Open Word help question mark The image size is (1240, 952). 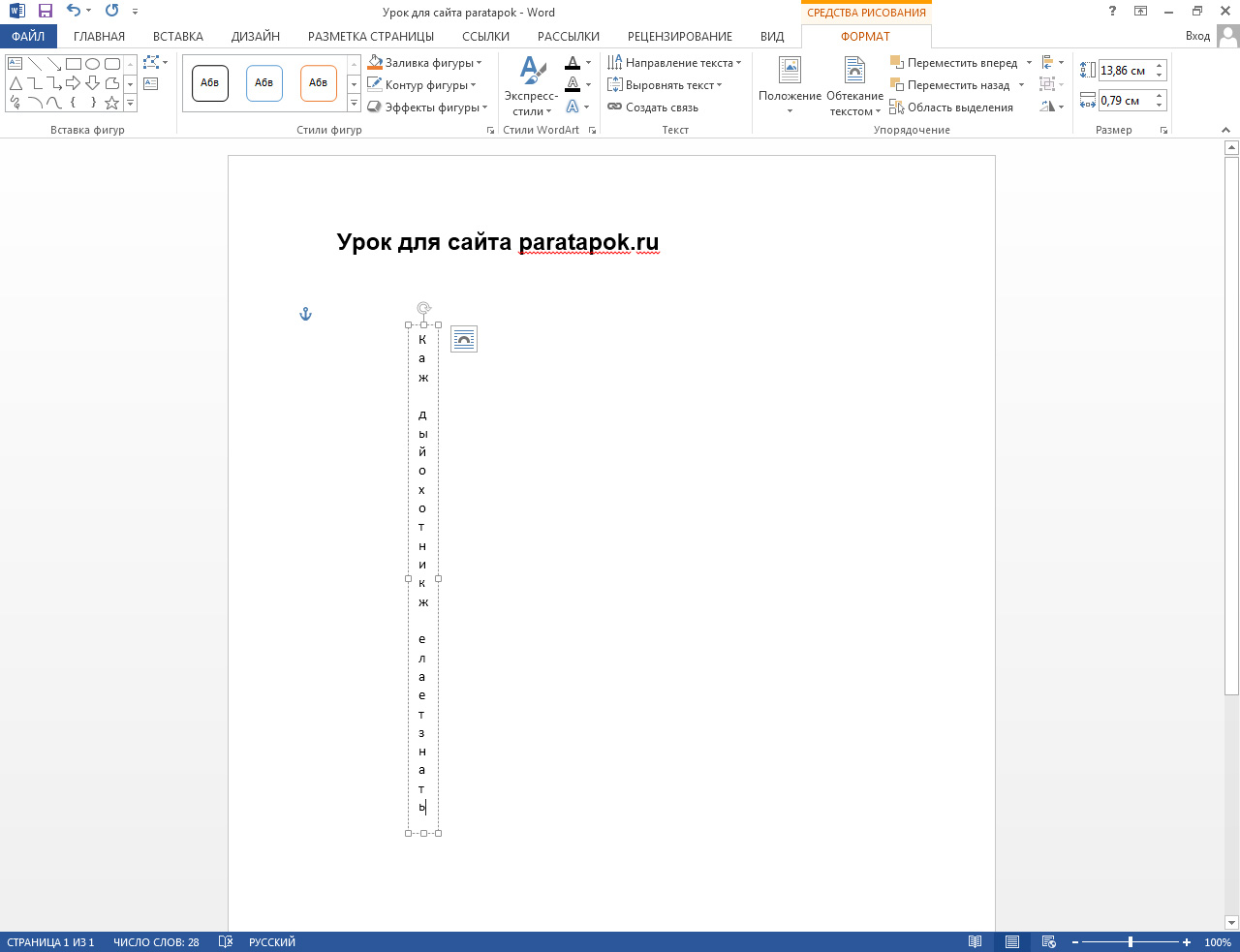tap(1111, 12)
